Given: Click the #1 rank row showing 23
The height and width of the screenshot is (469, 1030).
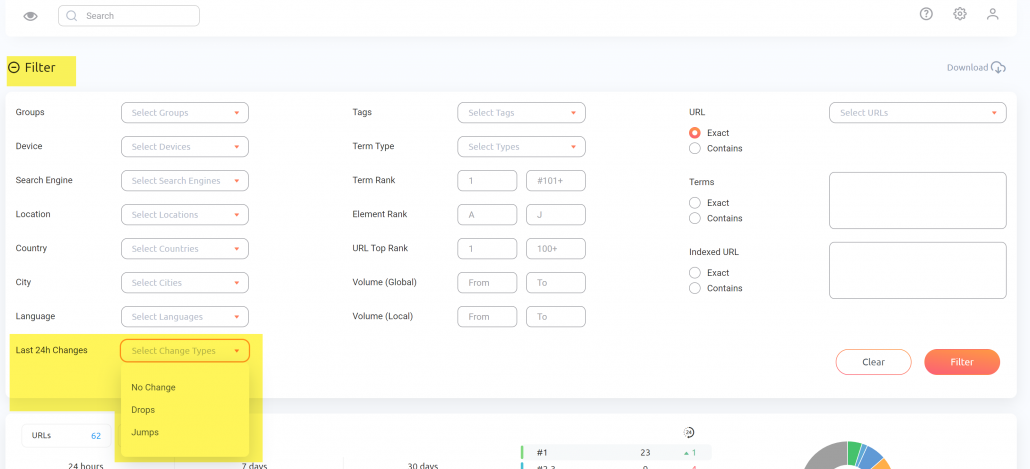Looking at the screenshot, I should 617,453.
